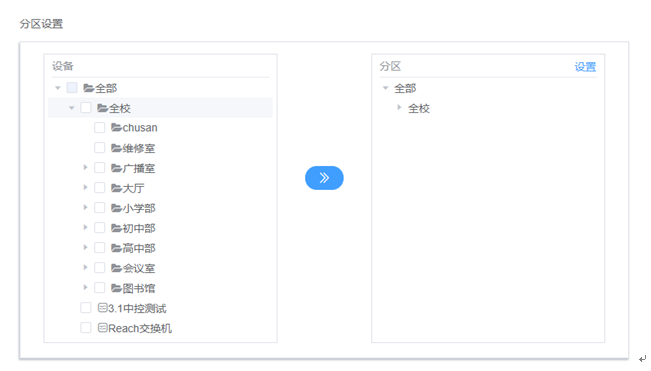Screen dimensions: 651x371
Task: Select 全校 label in the device tree
Action: point(120,108)
